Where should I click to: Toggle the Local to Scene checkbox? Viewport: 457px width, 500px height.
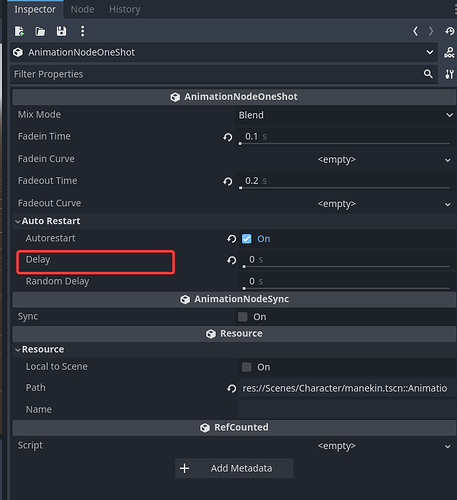247,367
